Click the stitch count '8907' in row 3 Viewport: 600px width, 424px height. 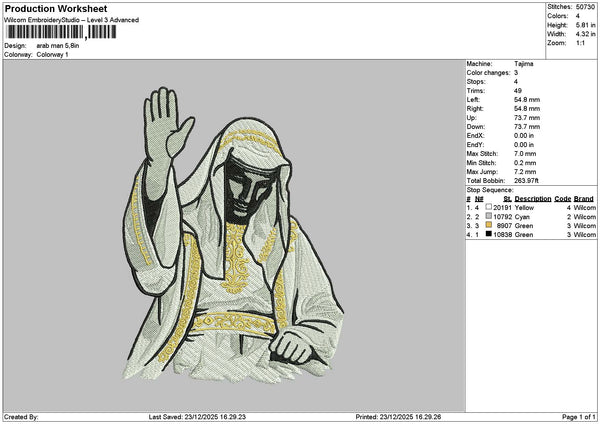pyautogui.click(x=504, y=226)
